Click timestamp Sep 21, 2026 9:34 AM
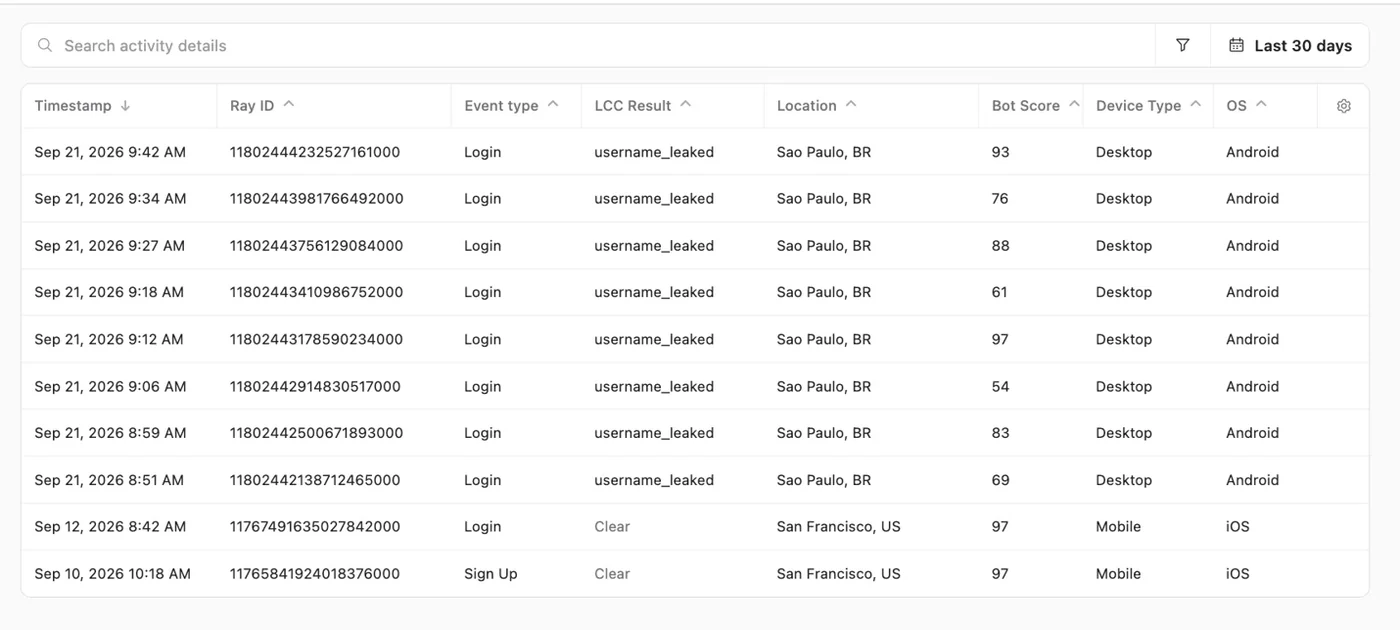This screenshot has height=630, width=1400. pos(110,199)
